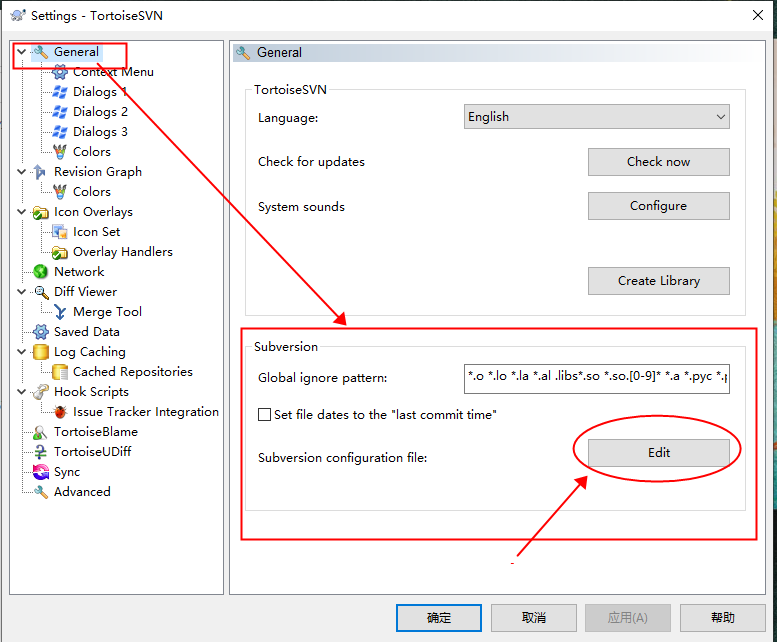Screen dimensions: 777x642
Task: Click the Merge Tool icon
Action: tap(59, 312)
